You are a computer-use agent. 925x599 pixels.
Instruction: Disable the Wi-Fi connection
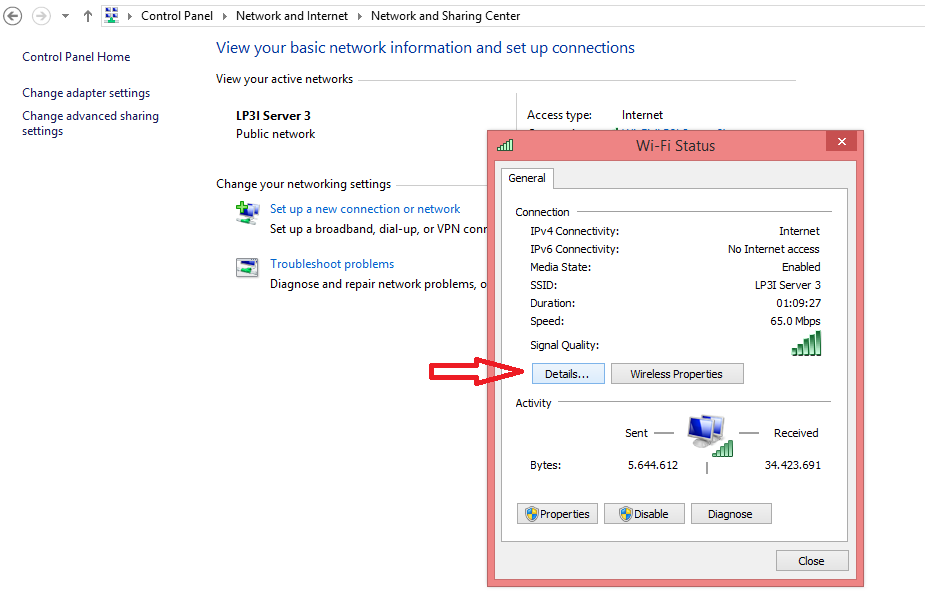point(644,514)
